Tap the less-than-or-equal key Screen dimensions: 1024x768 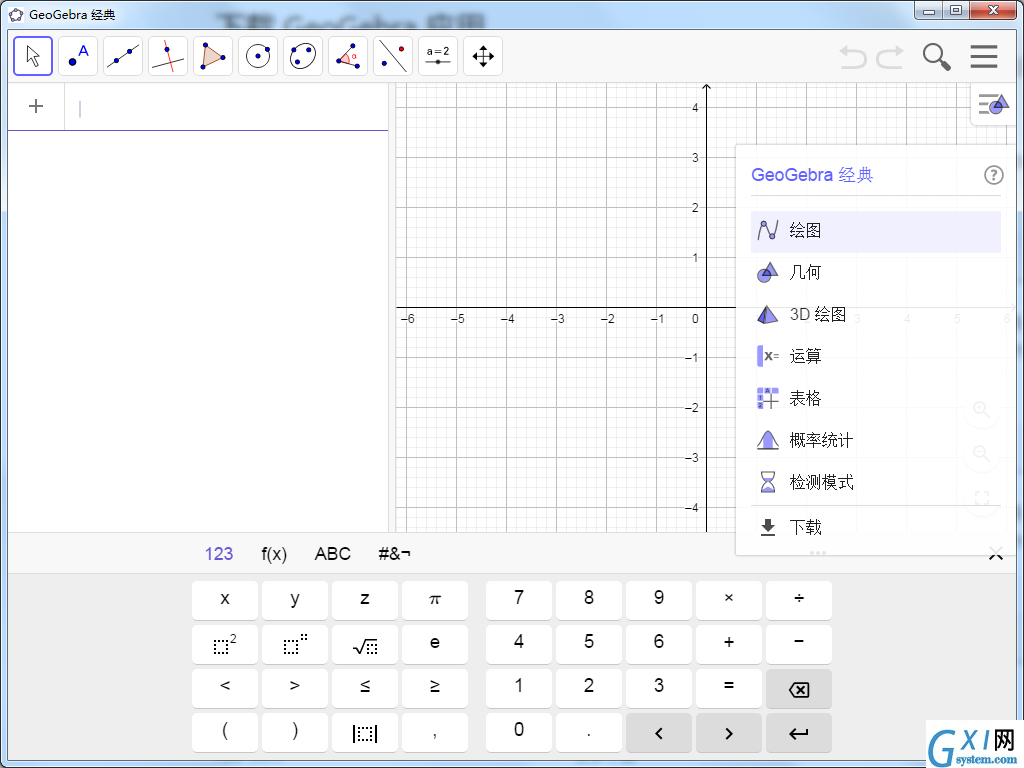[364, 688]
